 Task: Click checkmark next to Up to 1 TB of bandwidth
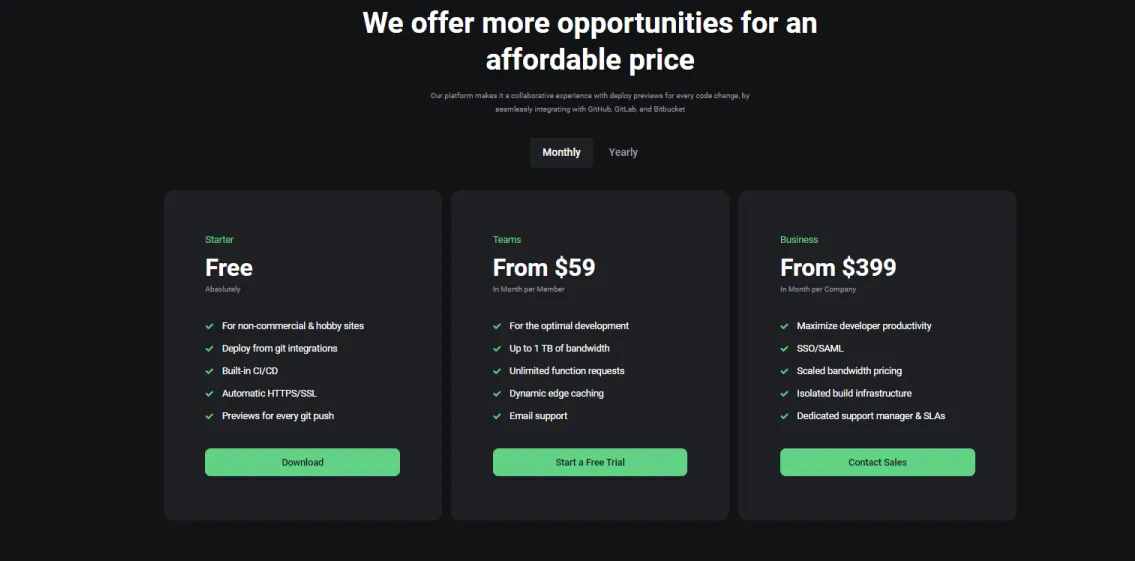tap(497, 348)
